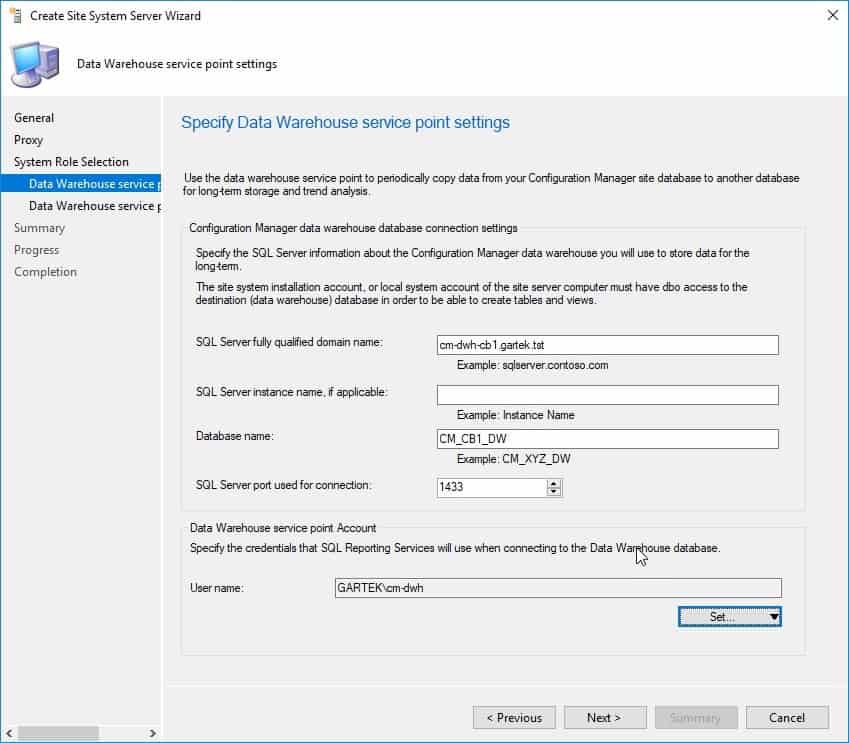Open System Role Selection step
Viewport: 849px width, 743px height.
pos(71,162)
